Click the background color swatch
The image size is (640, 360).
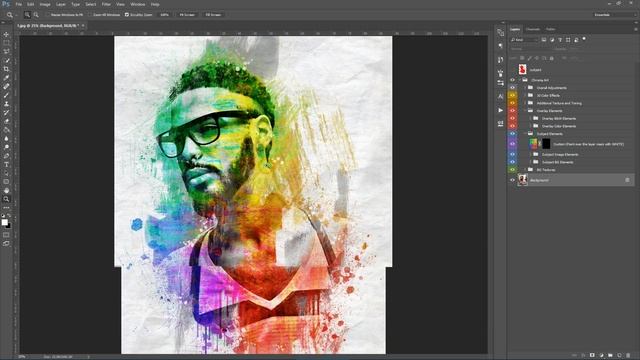point(8,225)
